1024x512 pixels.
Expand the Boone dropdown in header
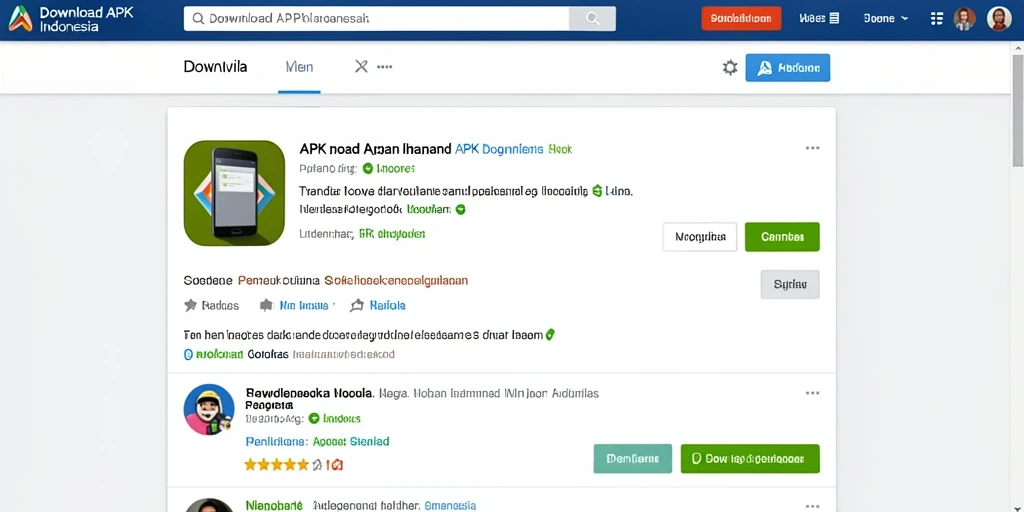[886, 19]
